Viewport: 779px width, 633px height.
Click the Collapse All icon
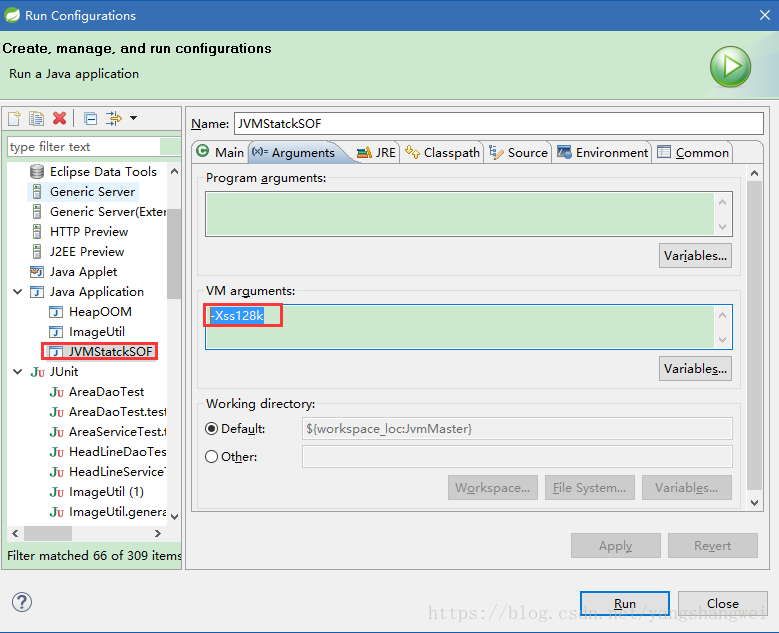coord(90,118)
